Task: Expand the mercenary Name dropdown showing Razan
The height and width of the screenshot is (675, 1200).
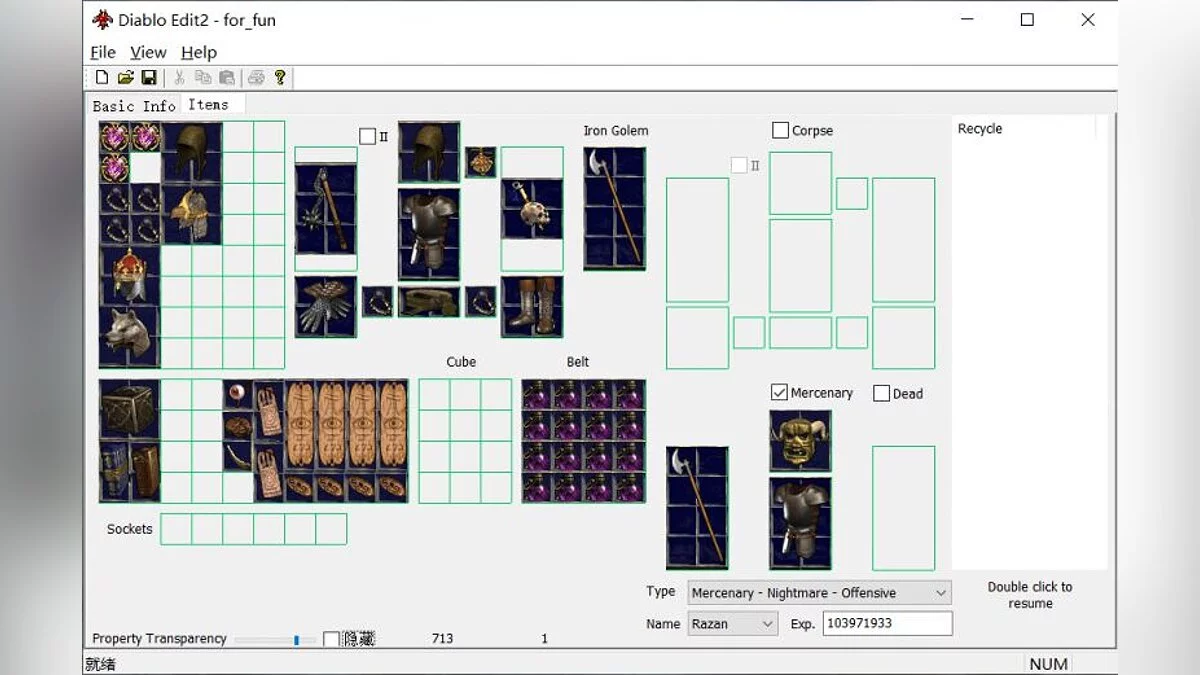Action: pyautogui.click(x=732, y=624)
